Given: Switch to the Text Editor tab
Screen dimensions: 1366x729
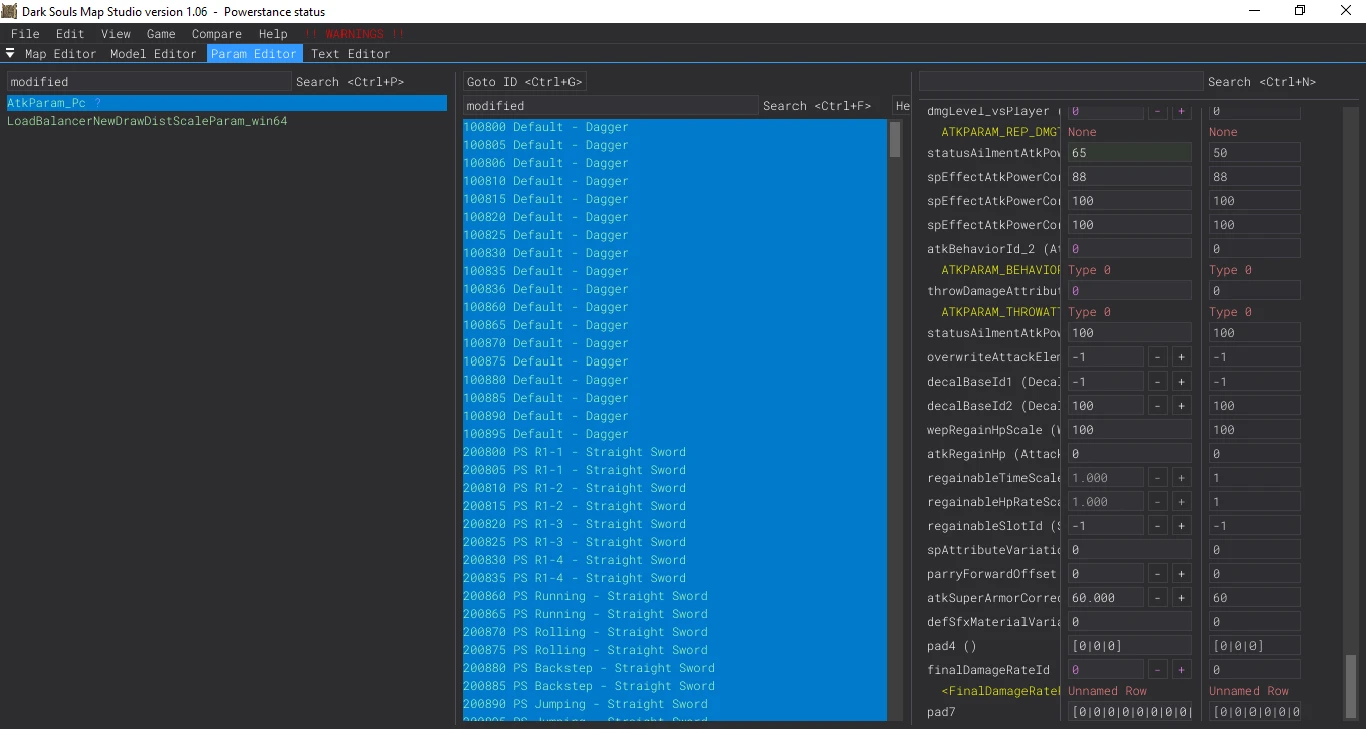Looking at the screenshot, I should pos(350,54).
